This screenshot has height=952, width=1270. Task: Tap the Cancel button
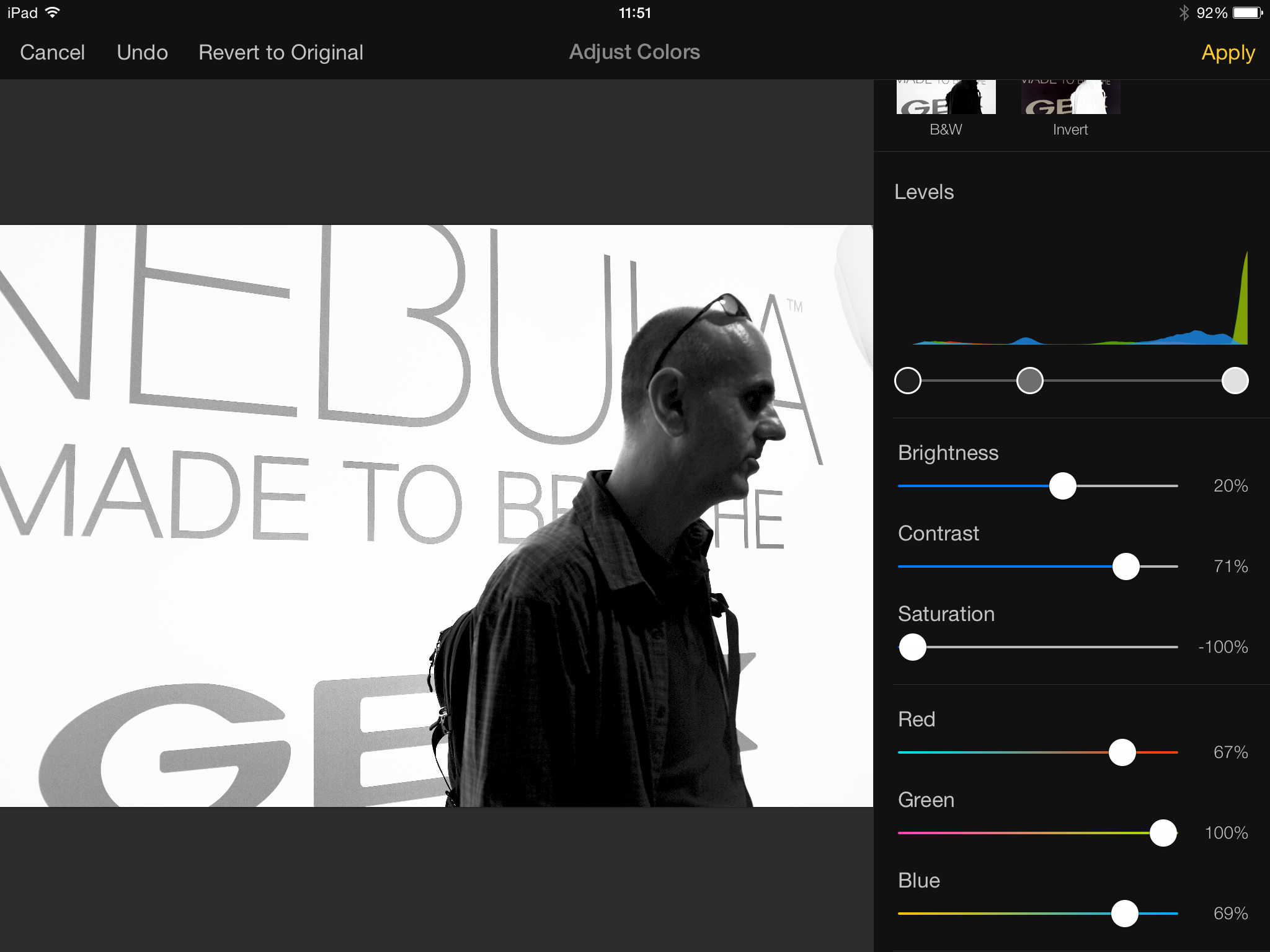pyautogui.click(x=52, y=53)
